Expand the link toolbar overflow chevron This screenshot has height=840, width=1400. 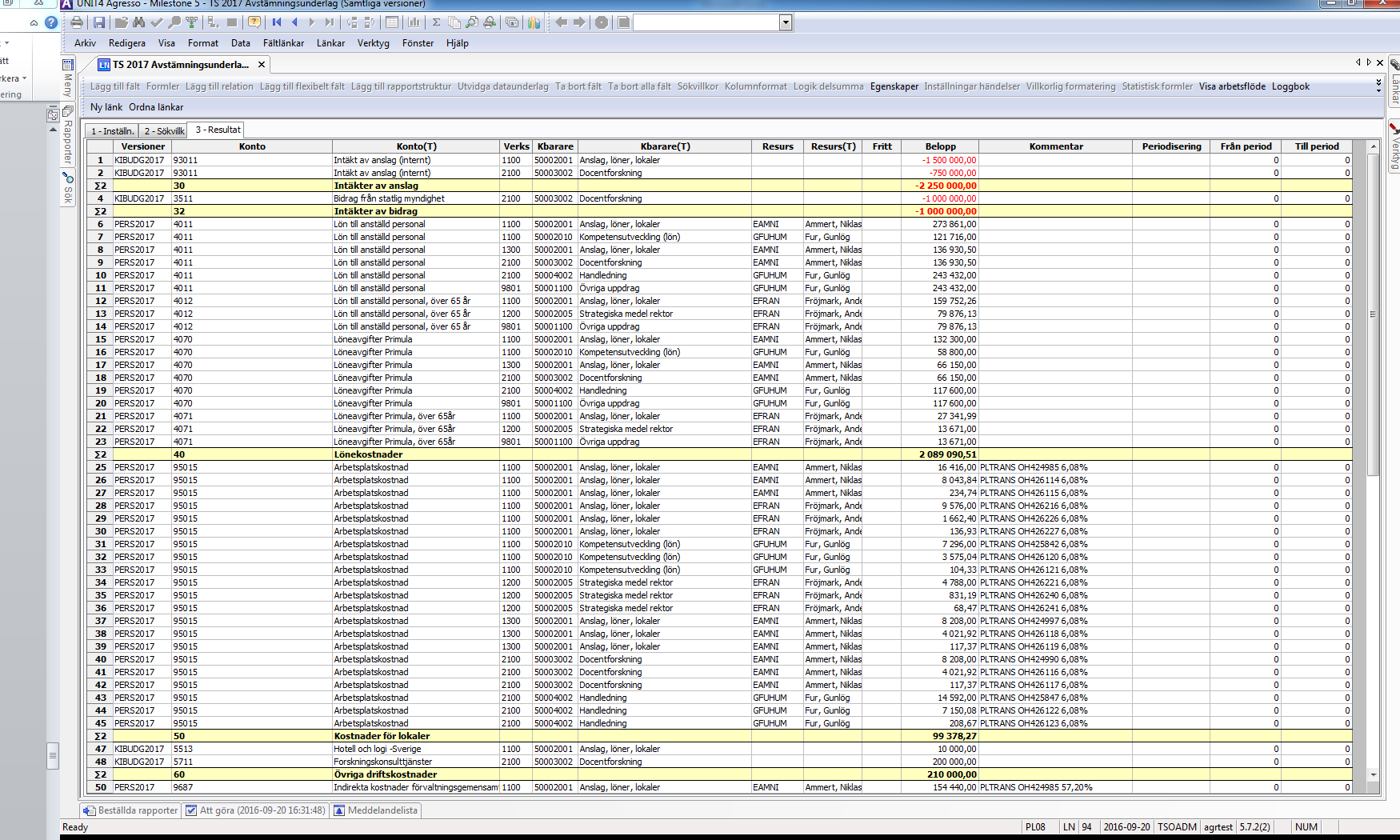[x=1378, y=85]
